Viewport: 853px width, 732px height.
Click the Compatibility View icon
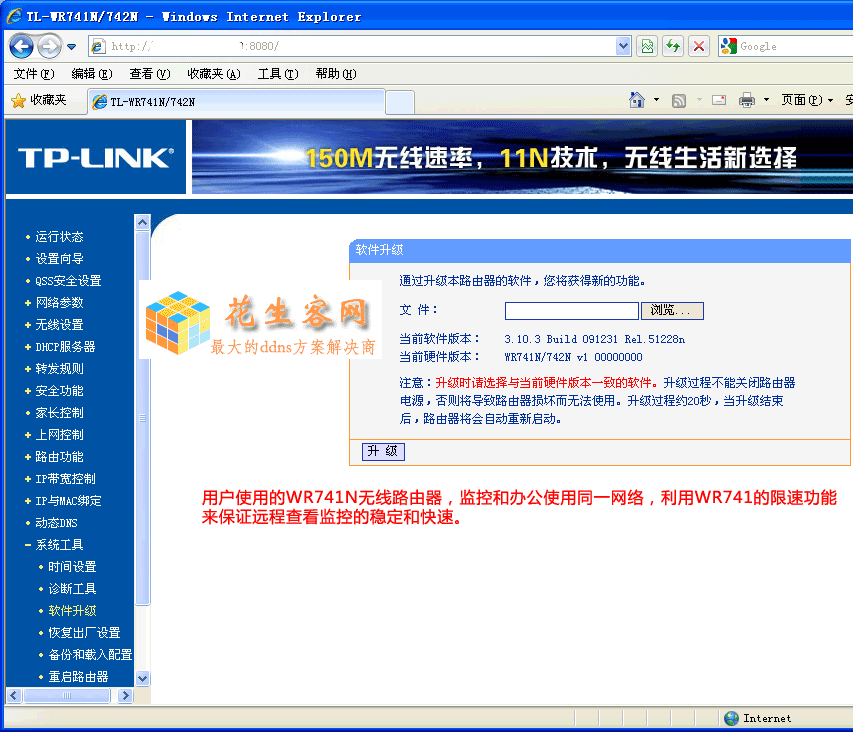[x=647, y=46]
